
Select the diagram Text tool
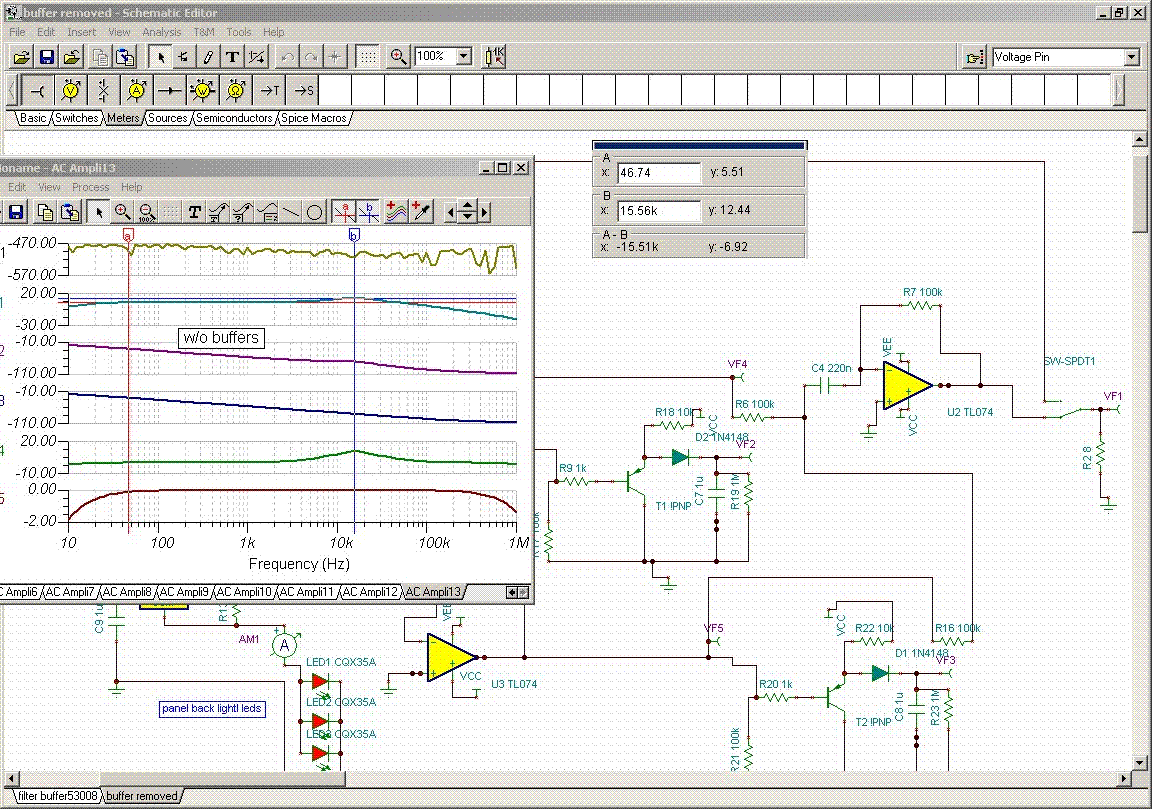194,212
